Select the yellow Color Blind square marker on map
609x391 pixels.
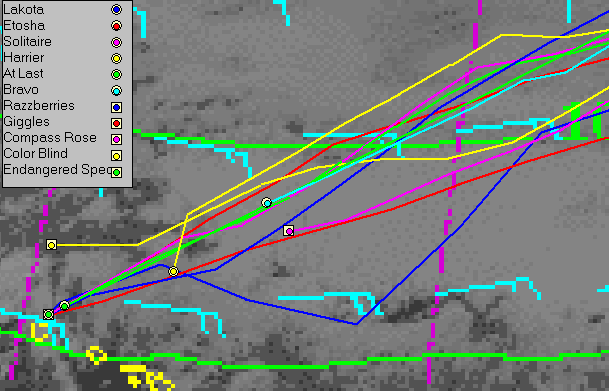click(51, 245)
